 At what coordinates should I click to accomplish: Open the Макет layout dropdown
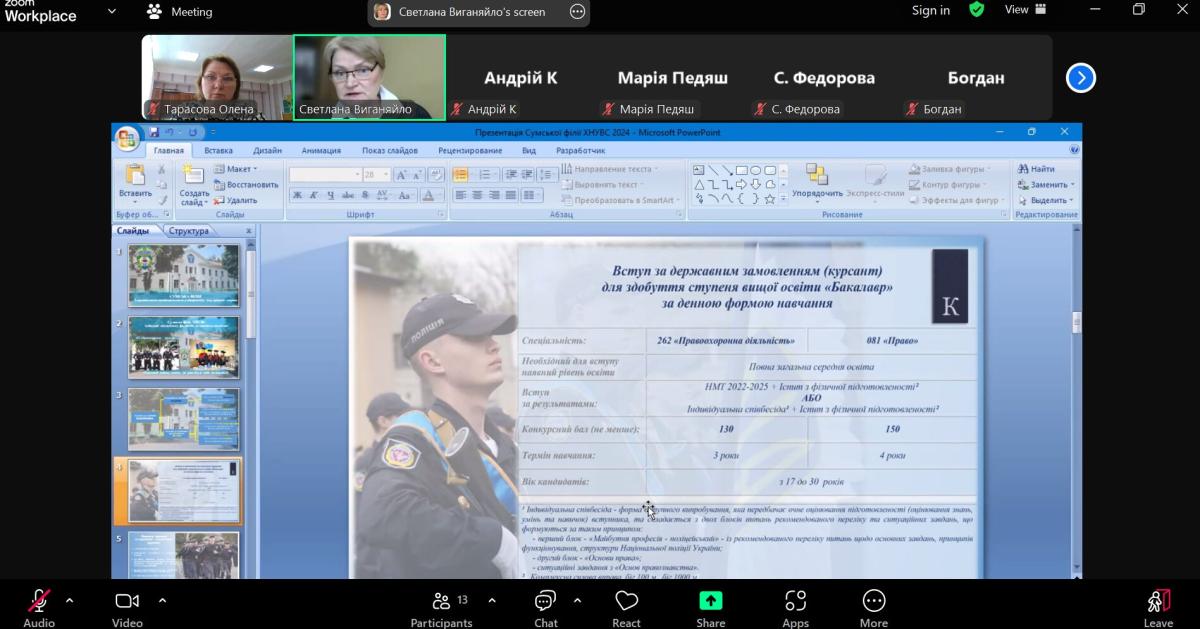tap(236, 169)
